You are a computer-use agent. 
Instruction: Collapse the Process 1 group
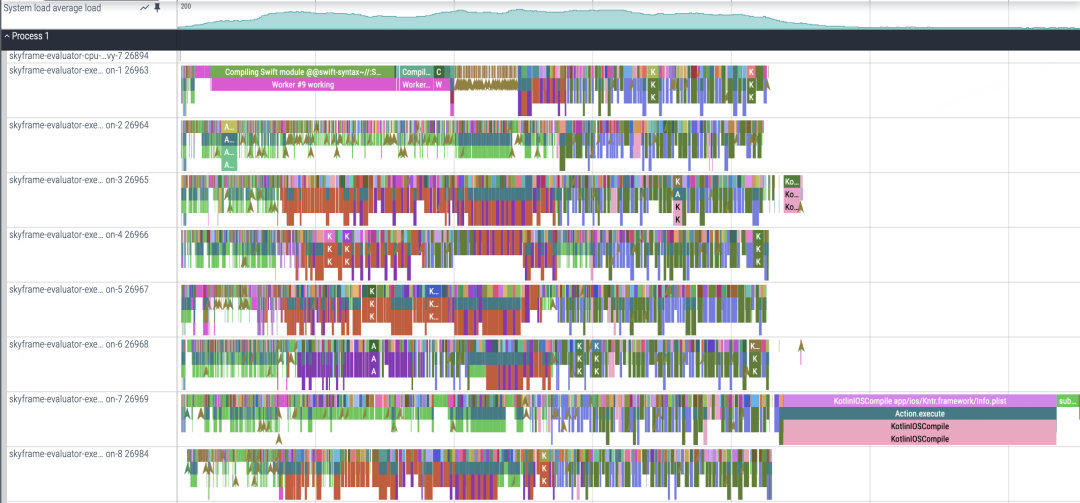[x=7, y=36]
